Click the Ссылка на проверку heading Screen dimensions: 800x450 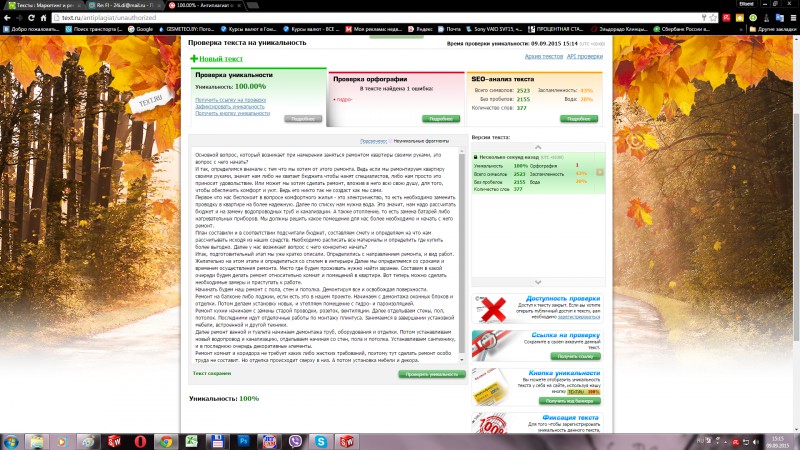565,335
